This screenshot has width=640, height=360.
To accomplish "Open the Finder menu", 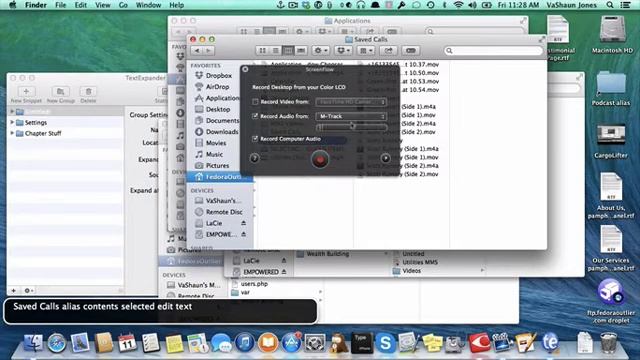I will tap(36, 5).
